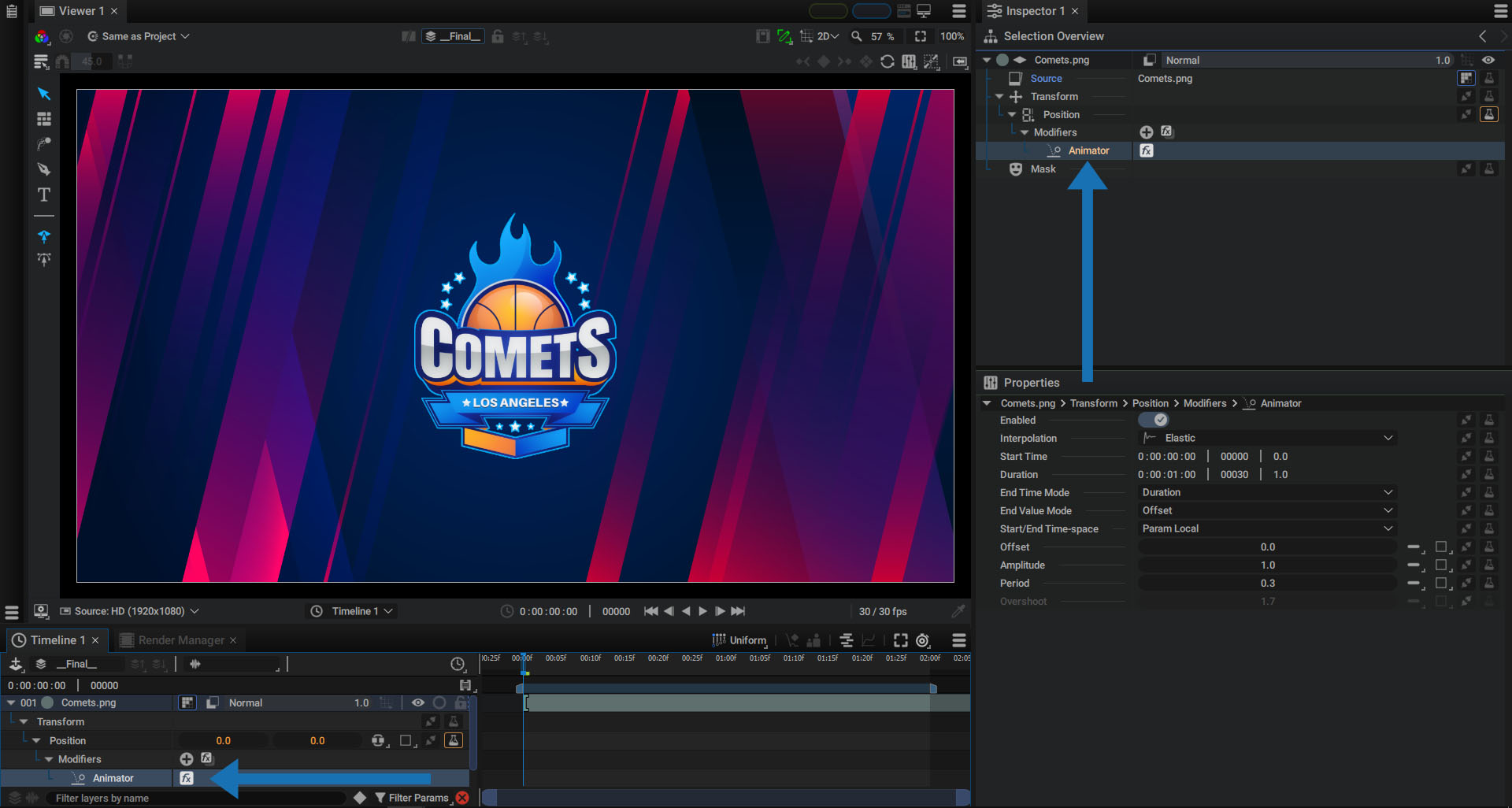Select the Pen drawing tool

[x=44, y=169]
